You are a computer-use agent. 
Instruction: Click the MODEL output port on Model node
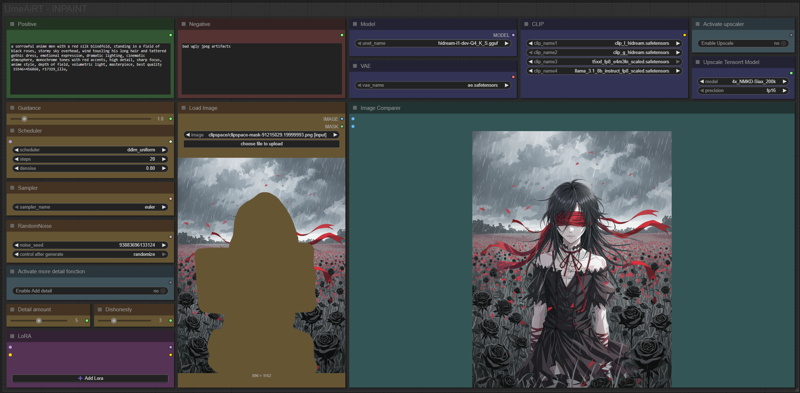pyautogui.click(x=513, y=35)
